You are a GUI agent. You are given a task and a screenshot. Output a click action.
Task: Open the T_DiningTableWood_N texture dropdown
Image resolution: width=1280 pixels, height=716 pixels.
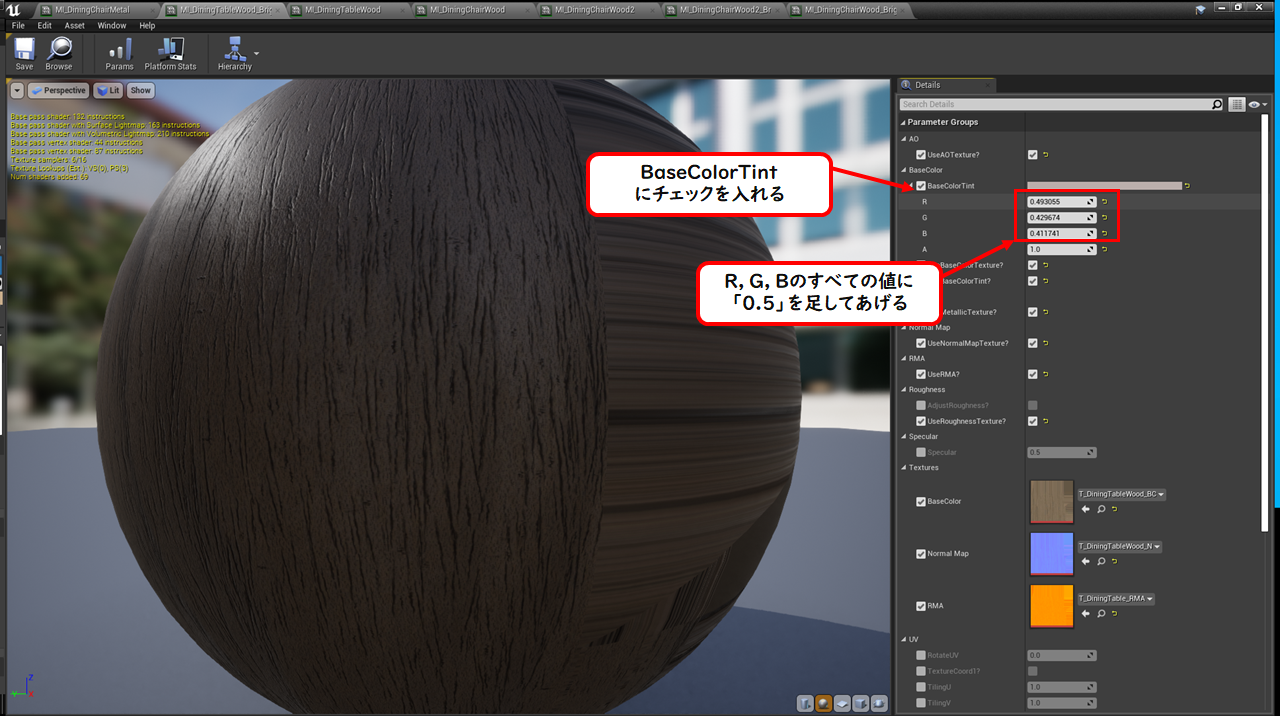point(1119,546)
